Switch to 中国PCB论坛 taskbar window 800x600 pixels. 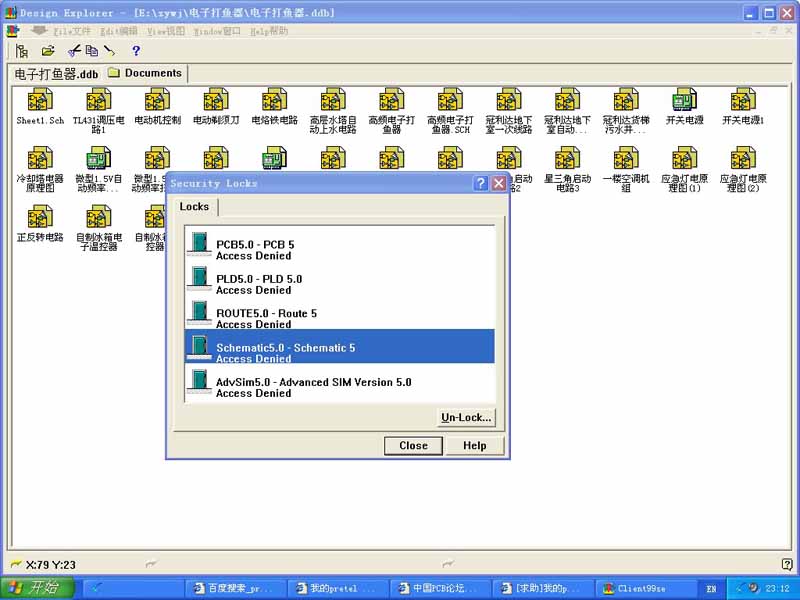pyautogui.click(x=439, y=588)
